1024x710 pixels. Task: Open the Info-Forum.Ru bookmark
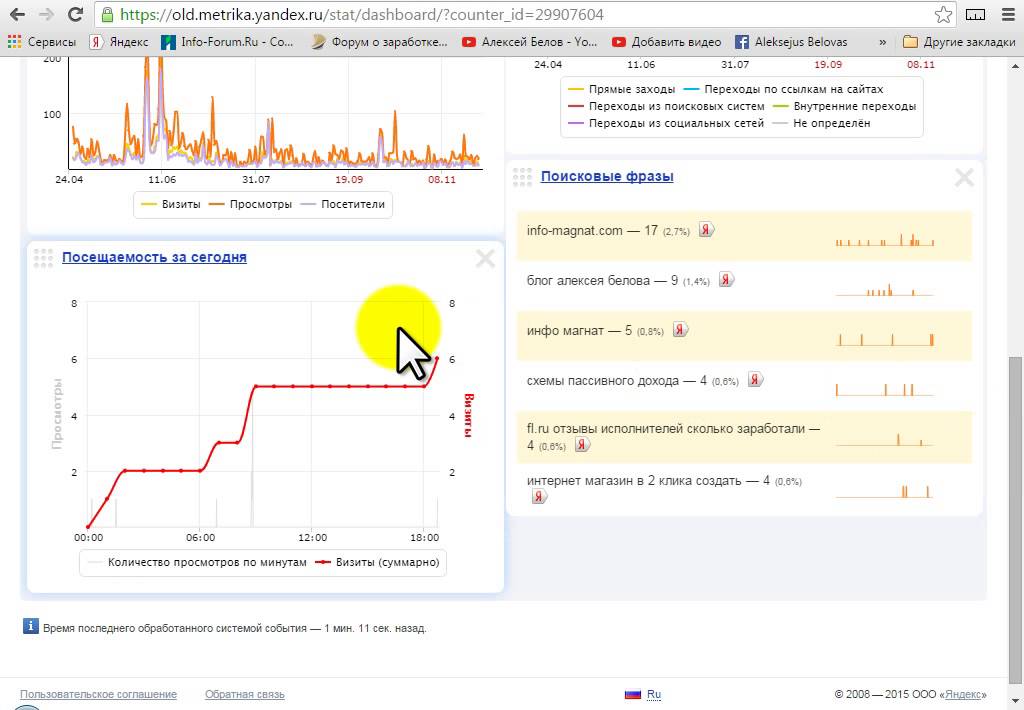(x=228, y=42)
